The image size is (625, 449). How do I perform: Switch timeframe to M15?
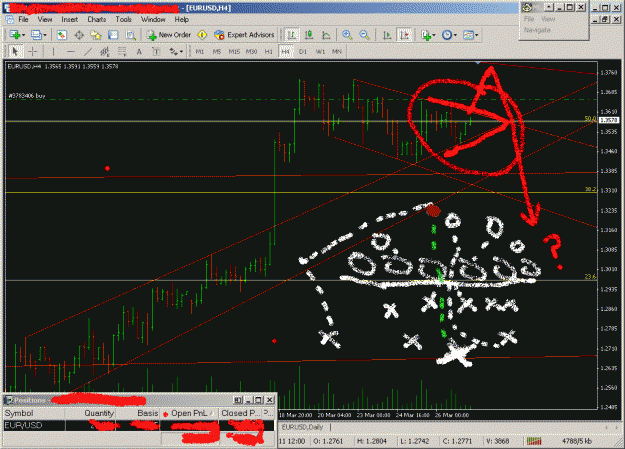pos(234,51)
